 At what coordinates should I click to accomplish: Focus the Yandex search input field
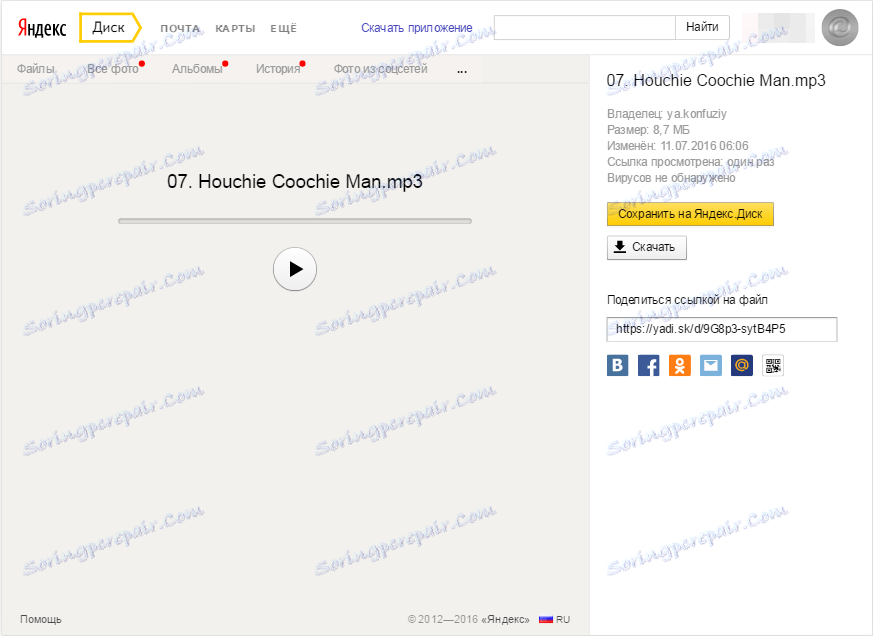(585, 27)
